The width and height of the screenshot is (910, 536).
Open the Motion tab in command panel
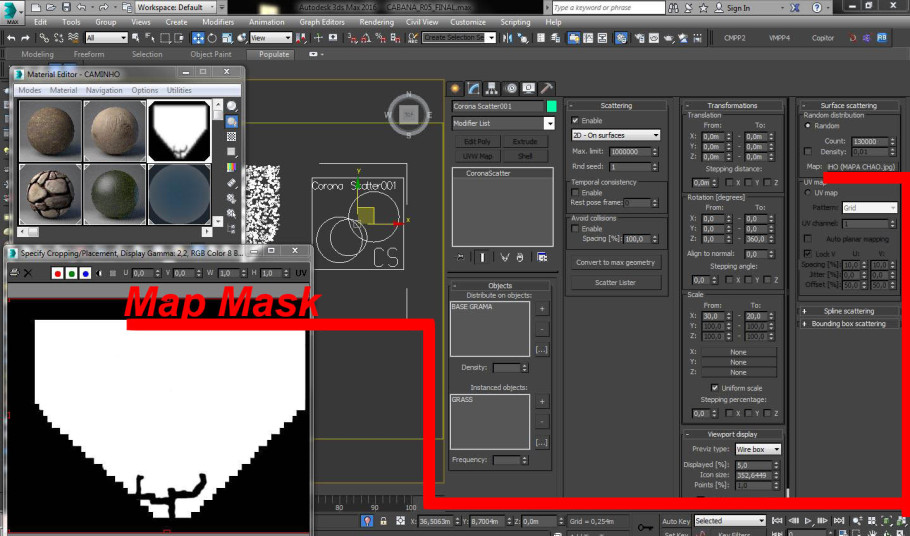tap(511, 88)
